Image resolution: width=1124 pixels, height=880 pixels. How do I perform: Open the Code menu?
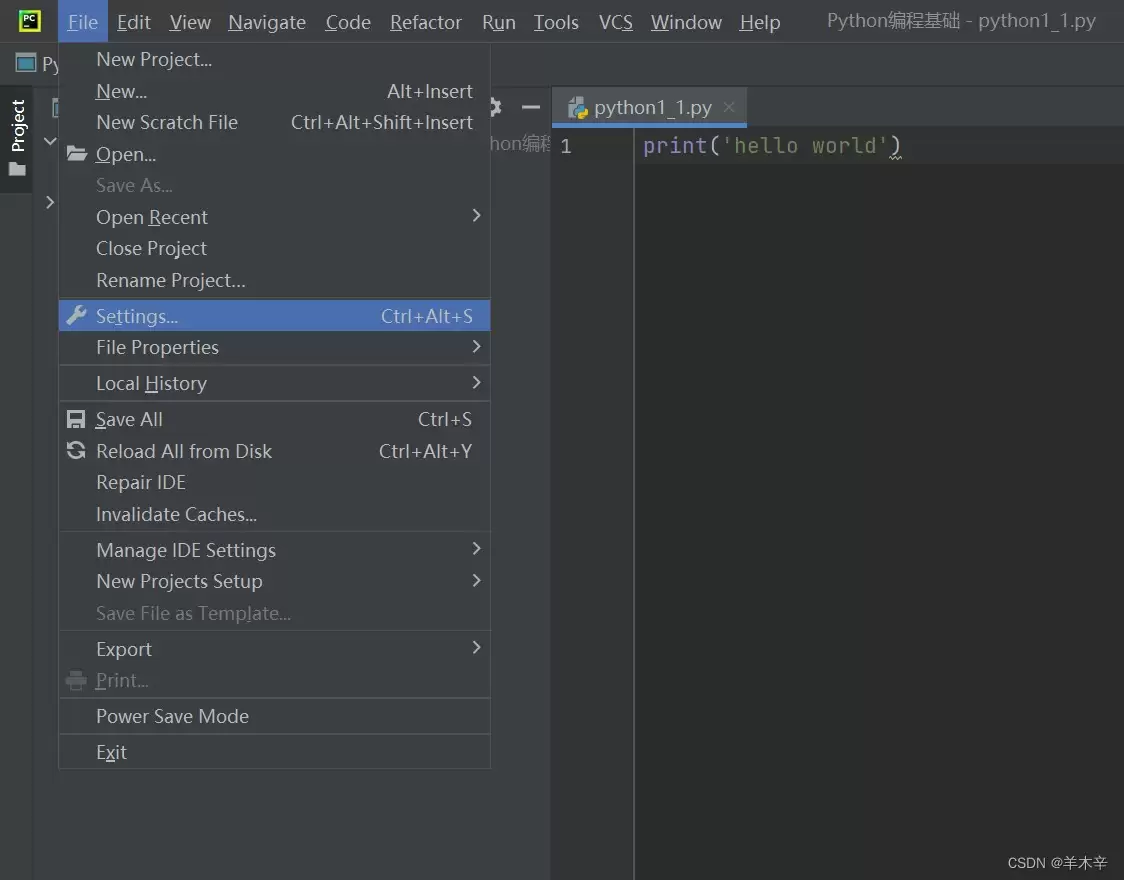(348, 22)
